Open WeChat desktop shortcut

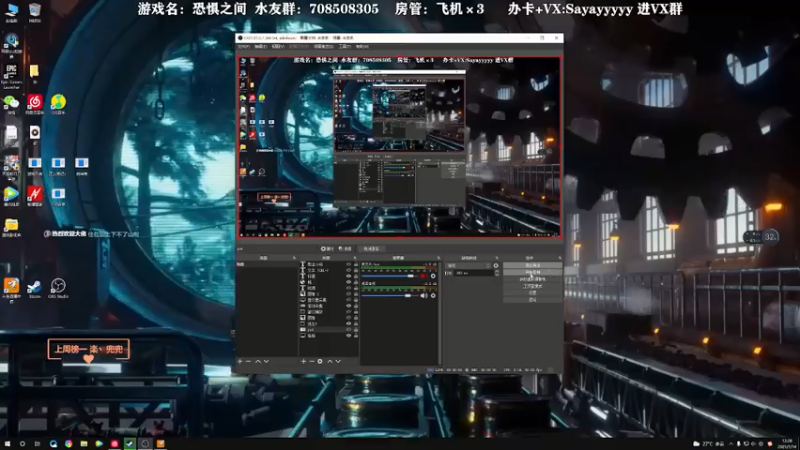pyautogui.click(x=11, y=105)
